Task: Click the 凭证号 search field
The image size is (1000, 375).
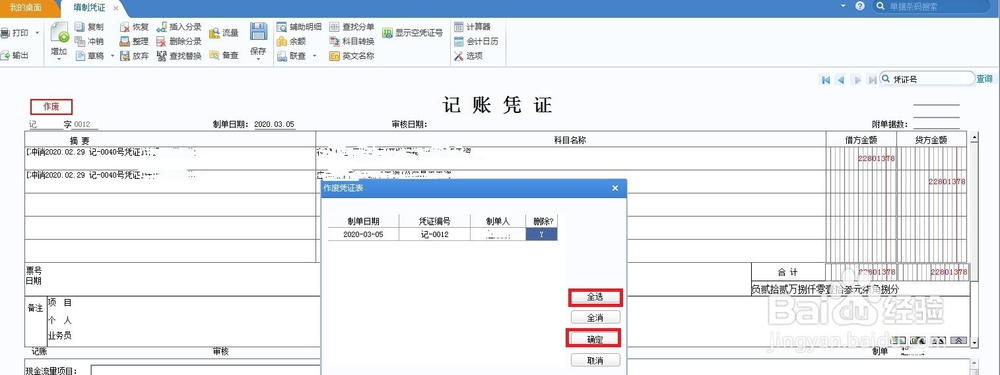Action: pyautogui.click(x=927, y=79)
